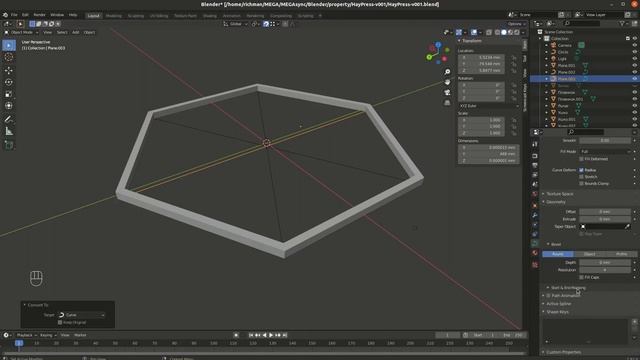Click the eyedropper next to Taper Object

tap(627, 227)
